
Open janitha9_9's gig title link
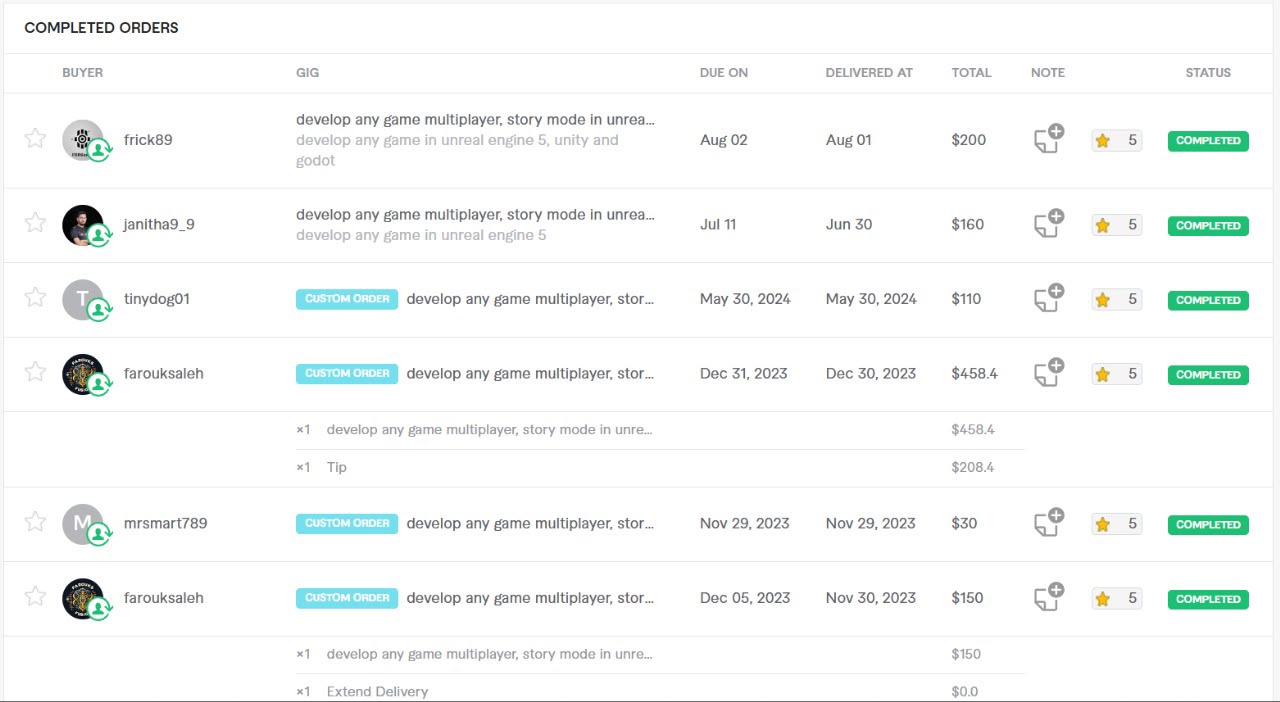point(476,214)
